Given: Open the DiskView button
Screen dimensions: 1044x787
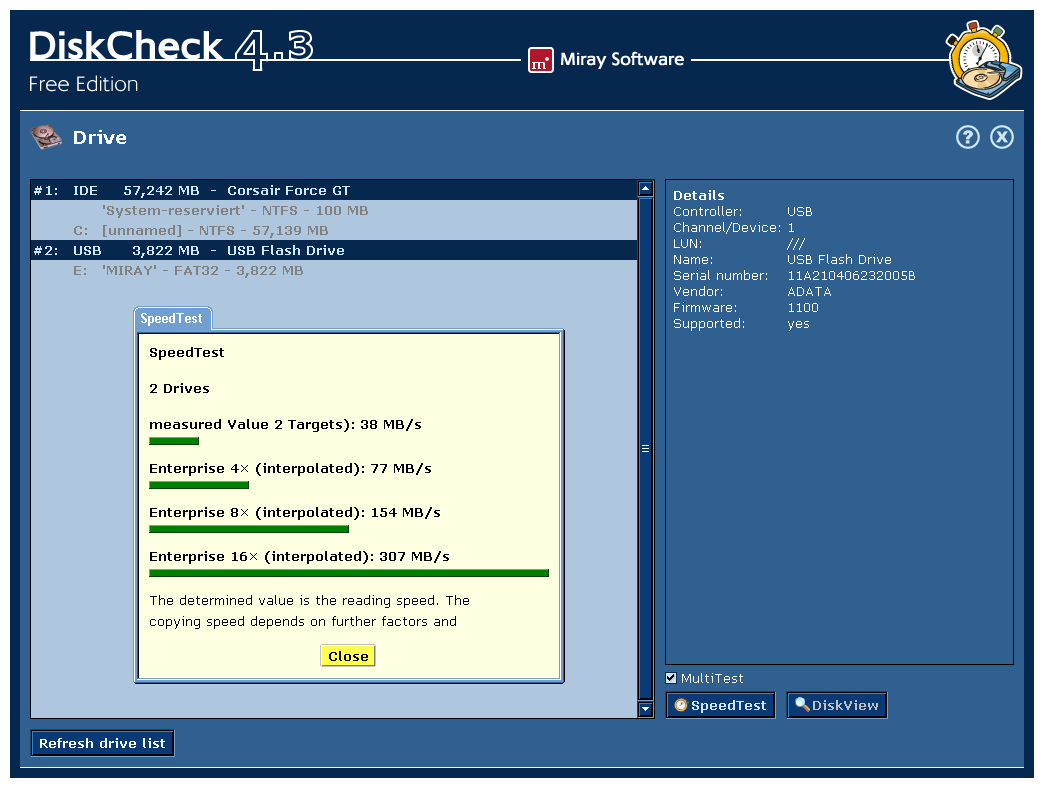Looking at the screenshot, I should point(837,705).
